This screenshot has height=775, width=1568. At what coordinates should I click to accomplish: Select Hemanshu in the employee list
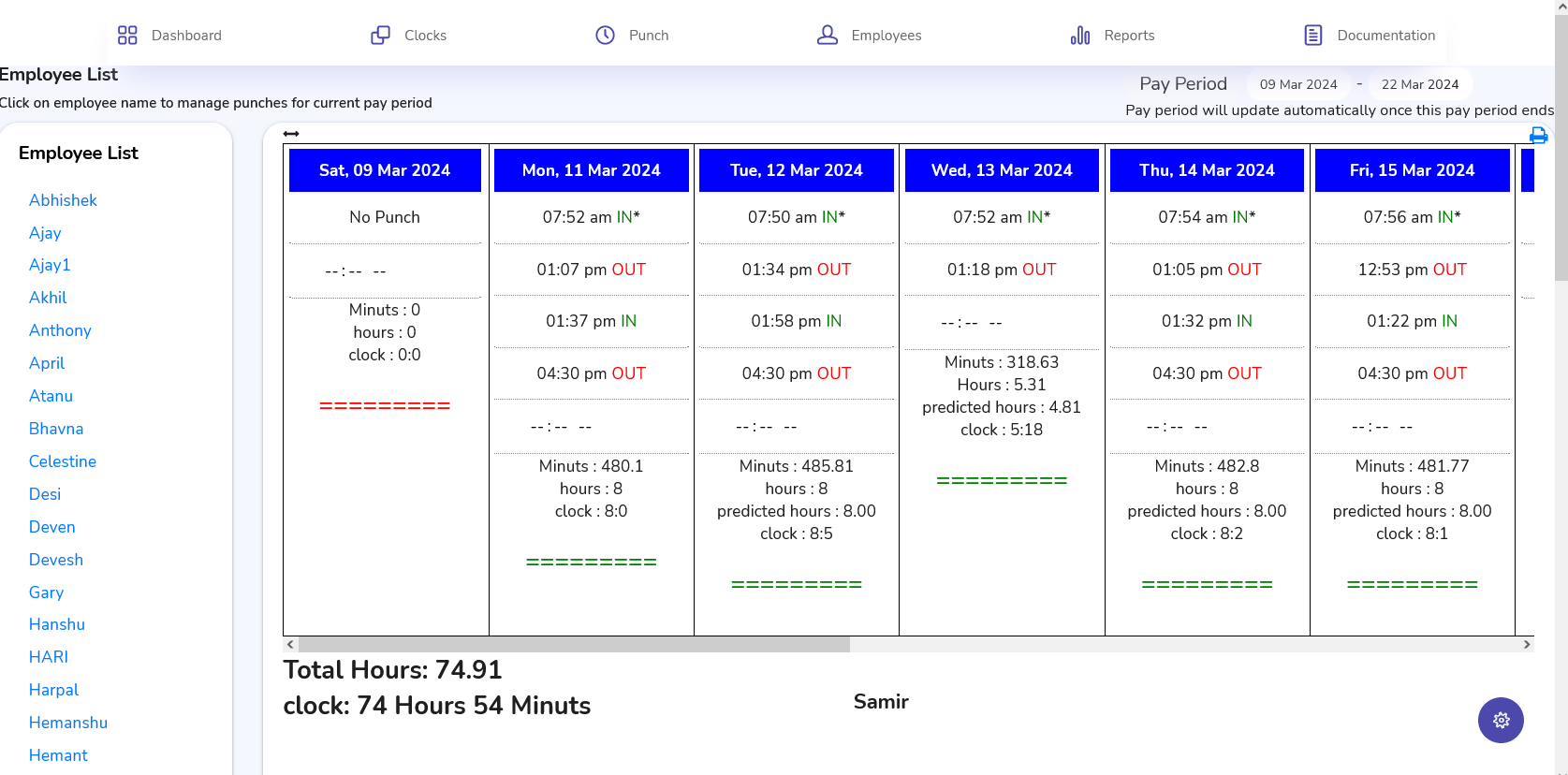pyautogui.click(x=68, y=723)
